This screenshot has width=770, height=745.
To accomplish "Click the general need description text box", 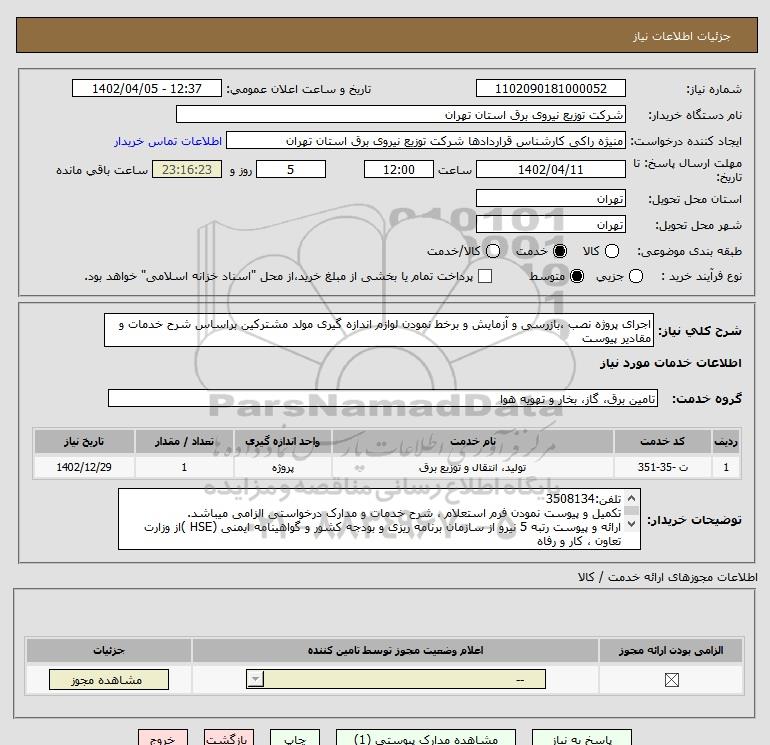I will coord(379,331).
